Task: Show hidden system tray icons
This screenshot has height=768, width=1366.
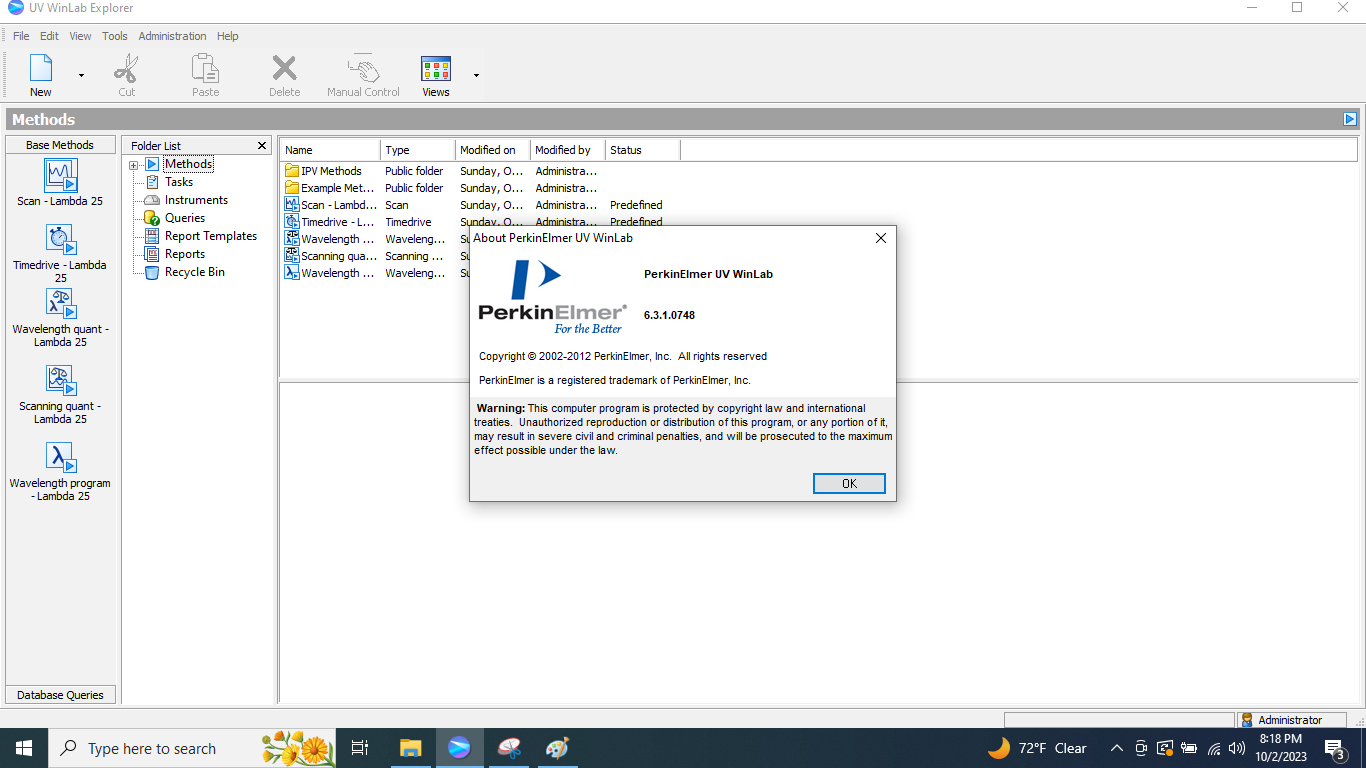Action: pos(1116,748)
